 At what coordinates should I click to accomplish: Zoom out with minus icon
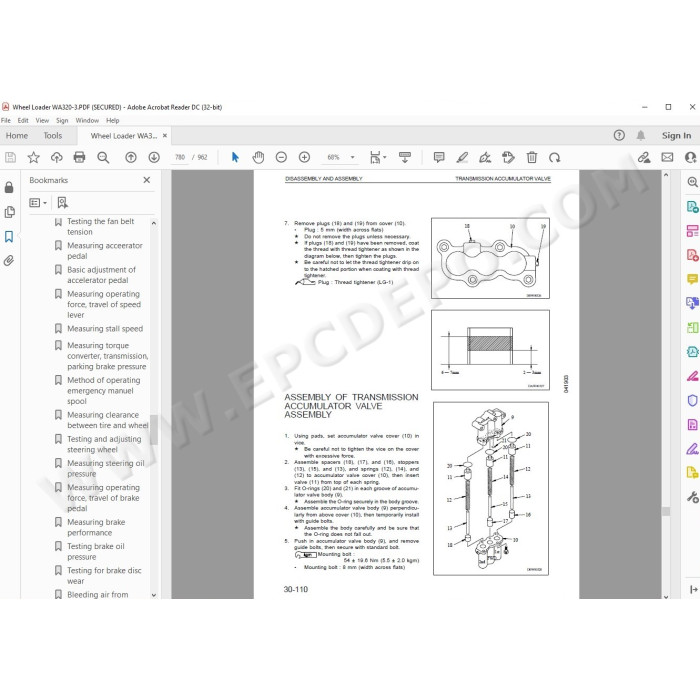(x=281, y=157)
